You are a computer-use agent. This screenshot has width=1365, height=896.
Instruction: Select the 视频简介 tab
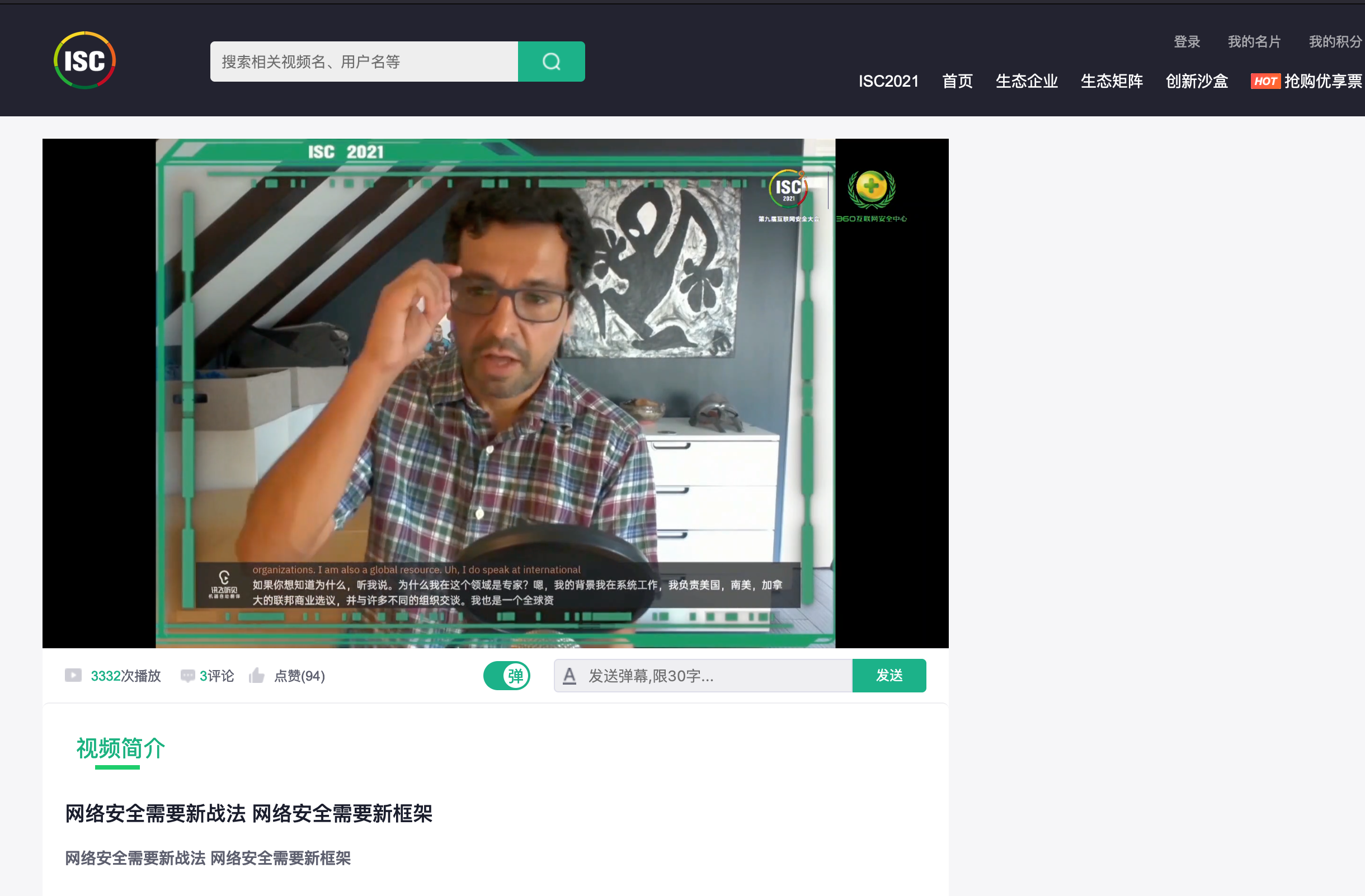click(120, 748)
